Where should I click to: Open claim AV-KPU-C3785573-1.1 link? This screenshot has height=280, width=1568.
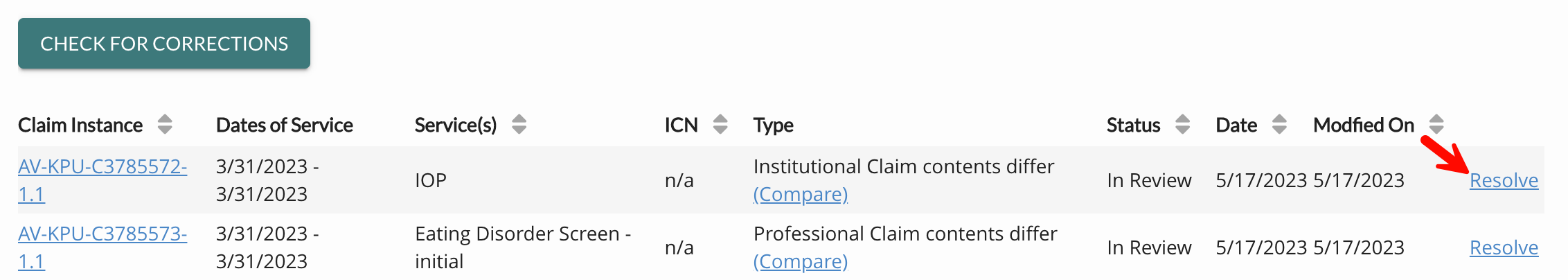point(103,247)
